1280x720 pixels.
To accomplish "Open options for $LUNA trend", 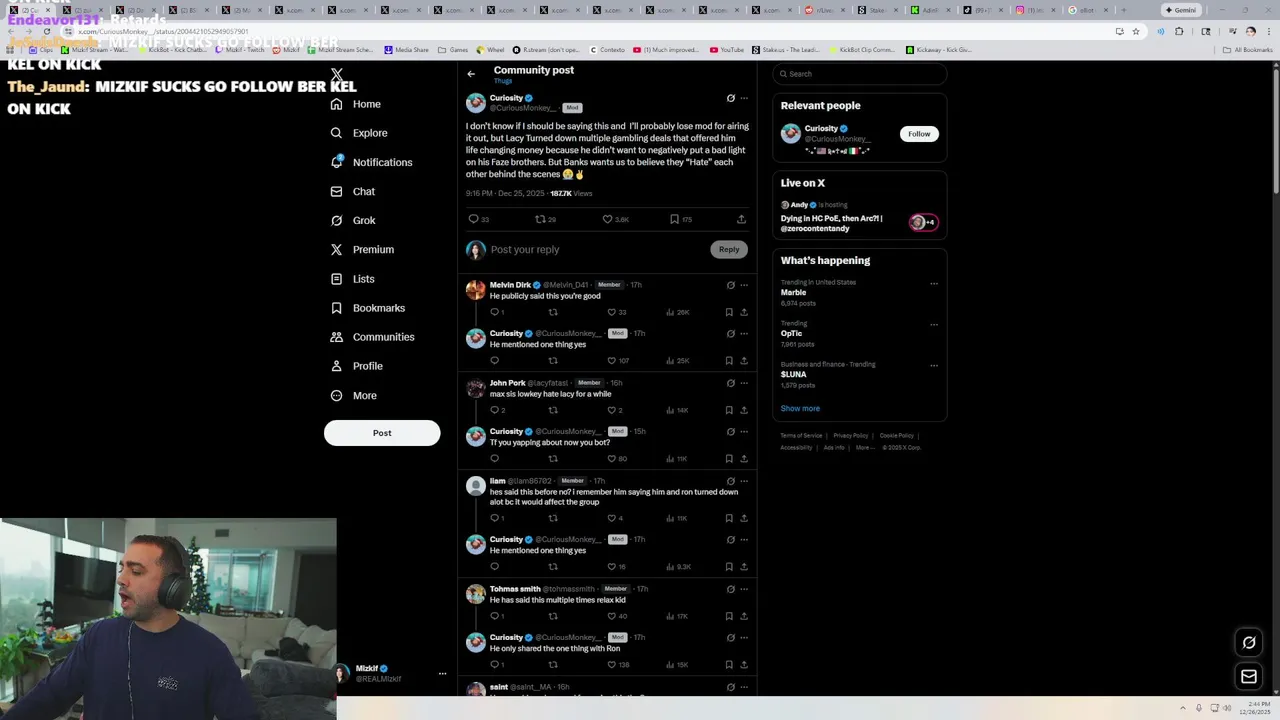I will click(x=934, y=365).
